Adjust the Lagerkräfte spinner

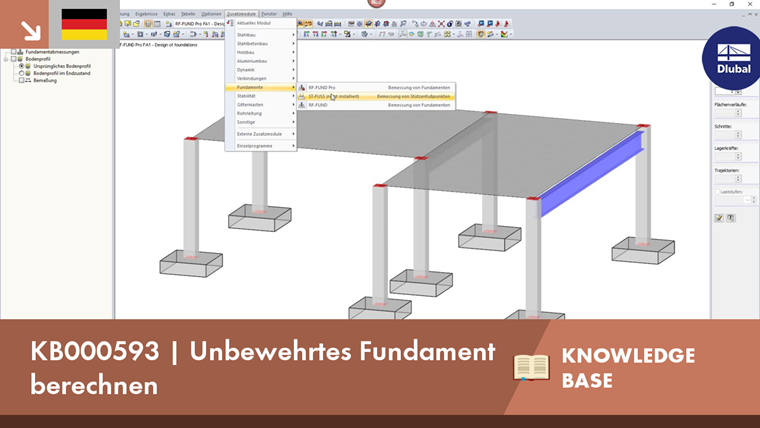[x=738, y=157]
